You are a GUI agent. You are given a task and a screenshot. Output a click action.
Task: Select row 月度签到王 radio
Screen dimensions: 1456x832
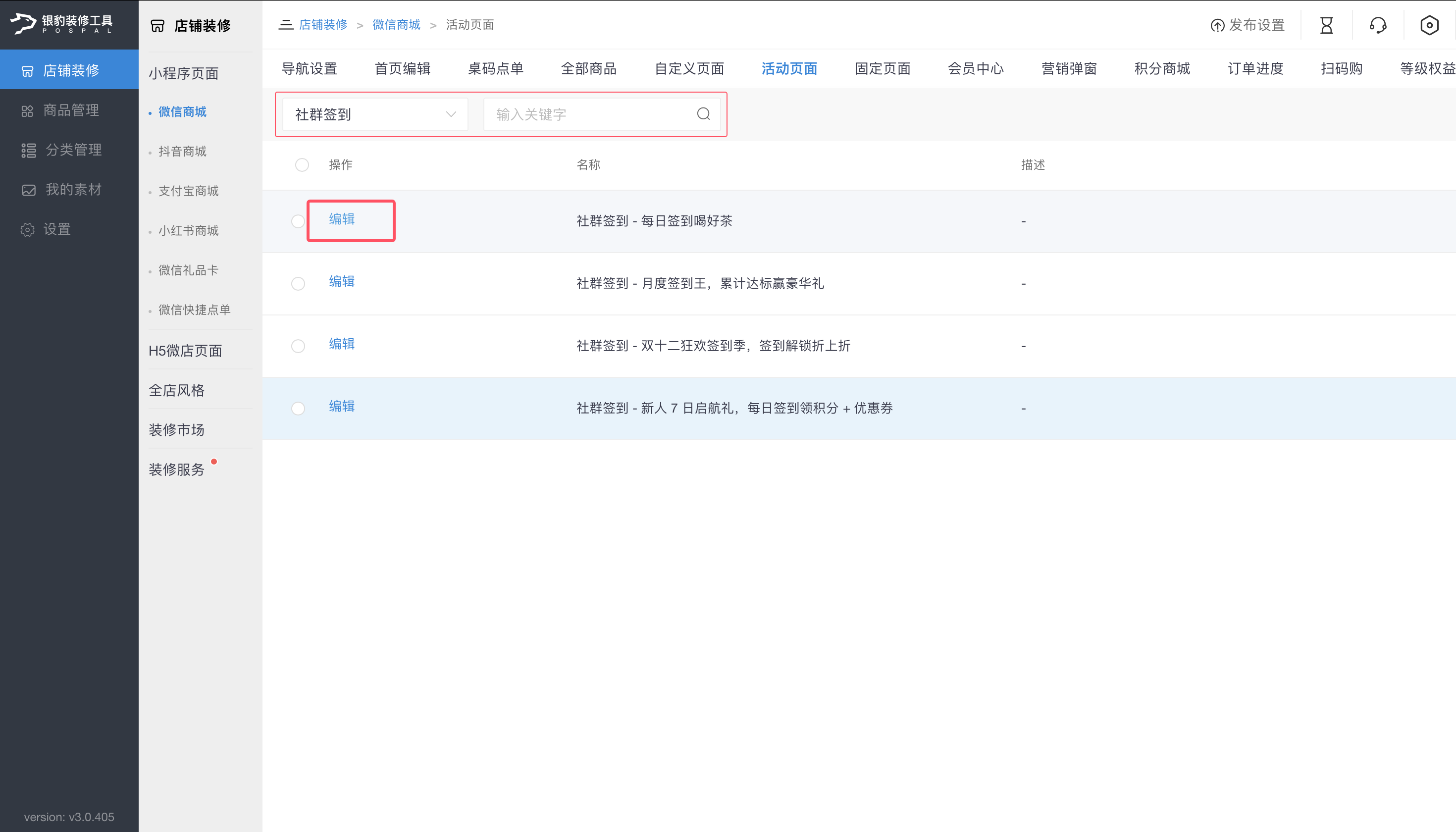[298, 283]
